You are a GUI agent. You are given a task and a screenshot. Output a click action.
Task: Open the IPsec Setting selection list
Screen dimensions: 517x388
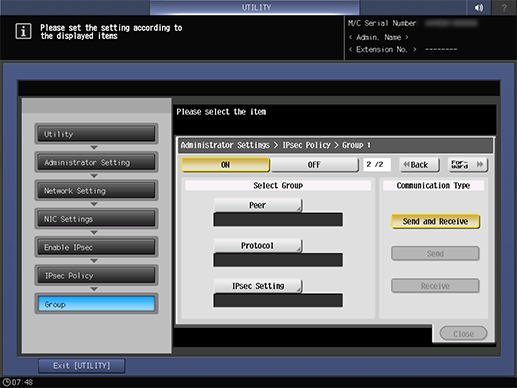[x=258, y=286]
